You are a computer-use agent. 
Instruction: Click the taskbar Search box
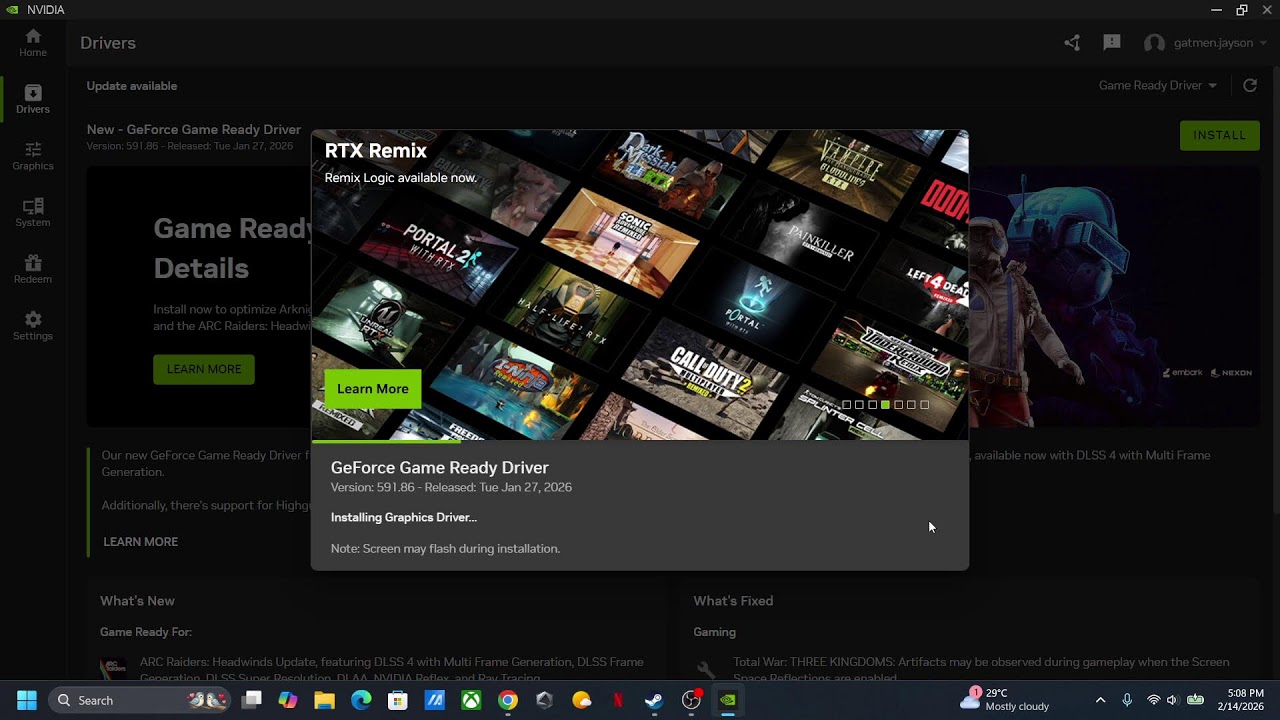[139, 700]
